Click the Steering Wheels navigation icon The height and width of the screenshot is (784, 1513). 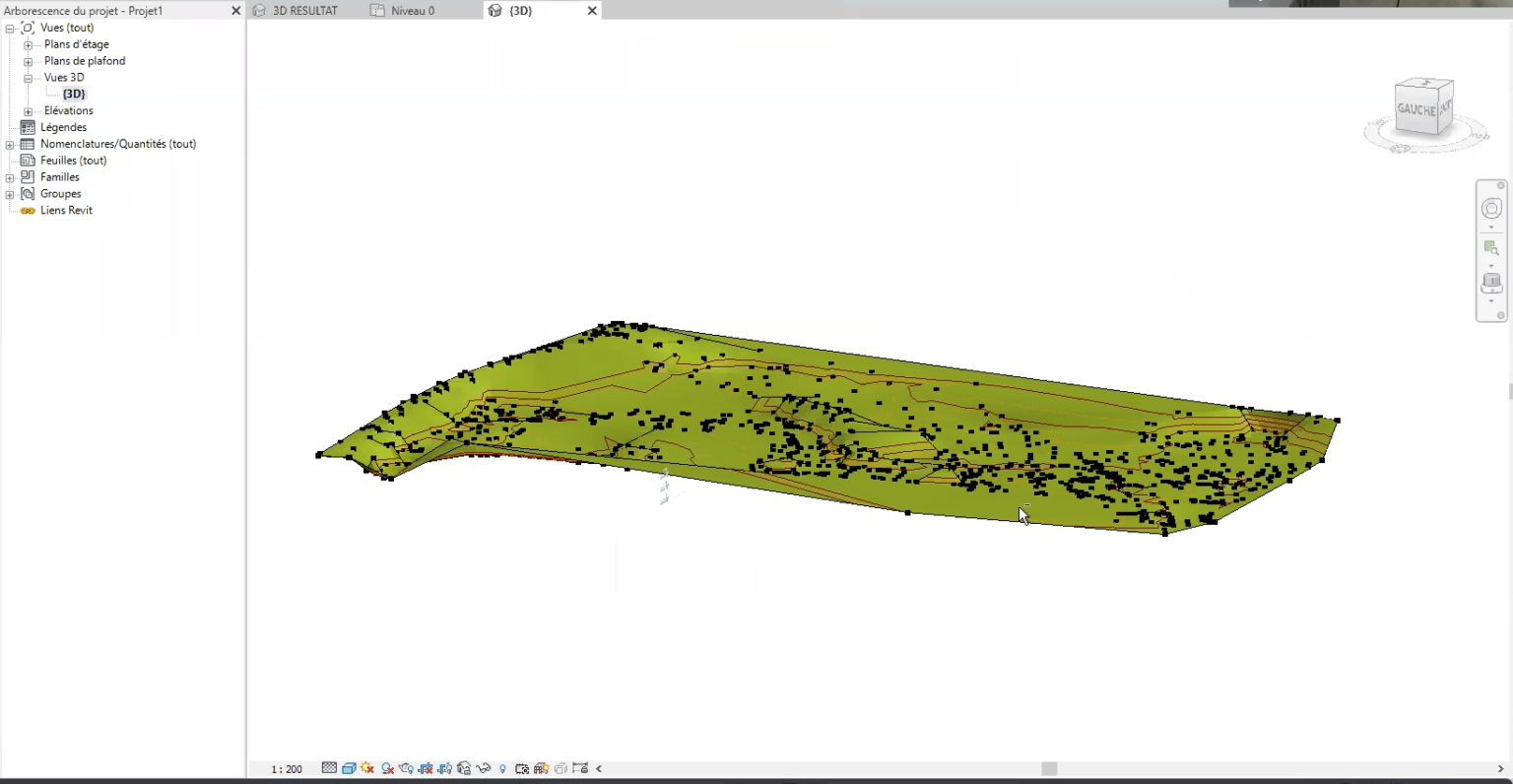click(1491, 209)
